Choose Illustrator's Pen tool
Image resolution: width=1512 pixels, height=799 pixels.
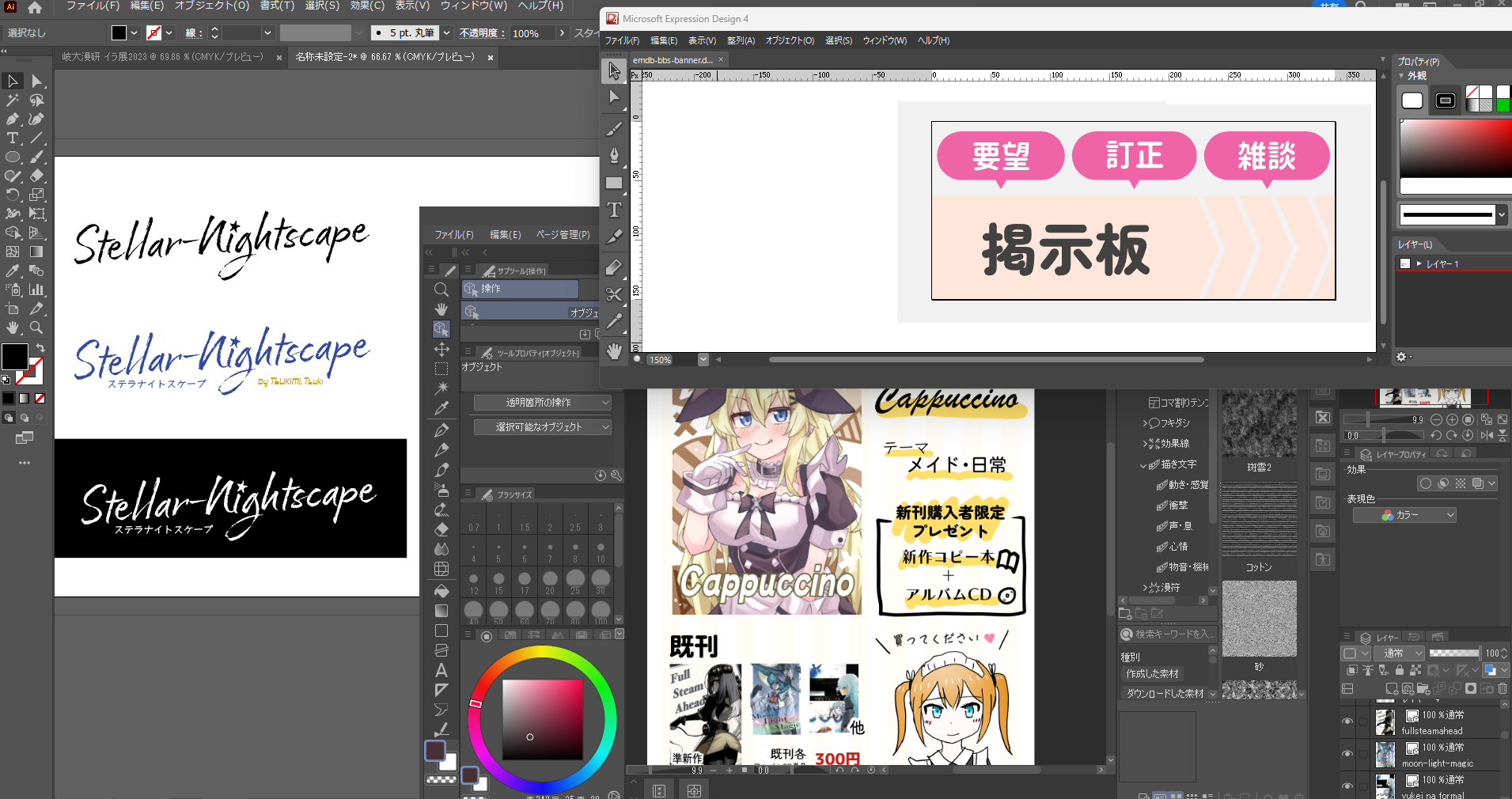pos(13,119)
